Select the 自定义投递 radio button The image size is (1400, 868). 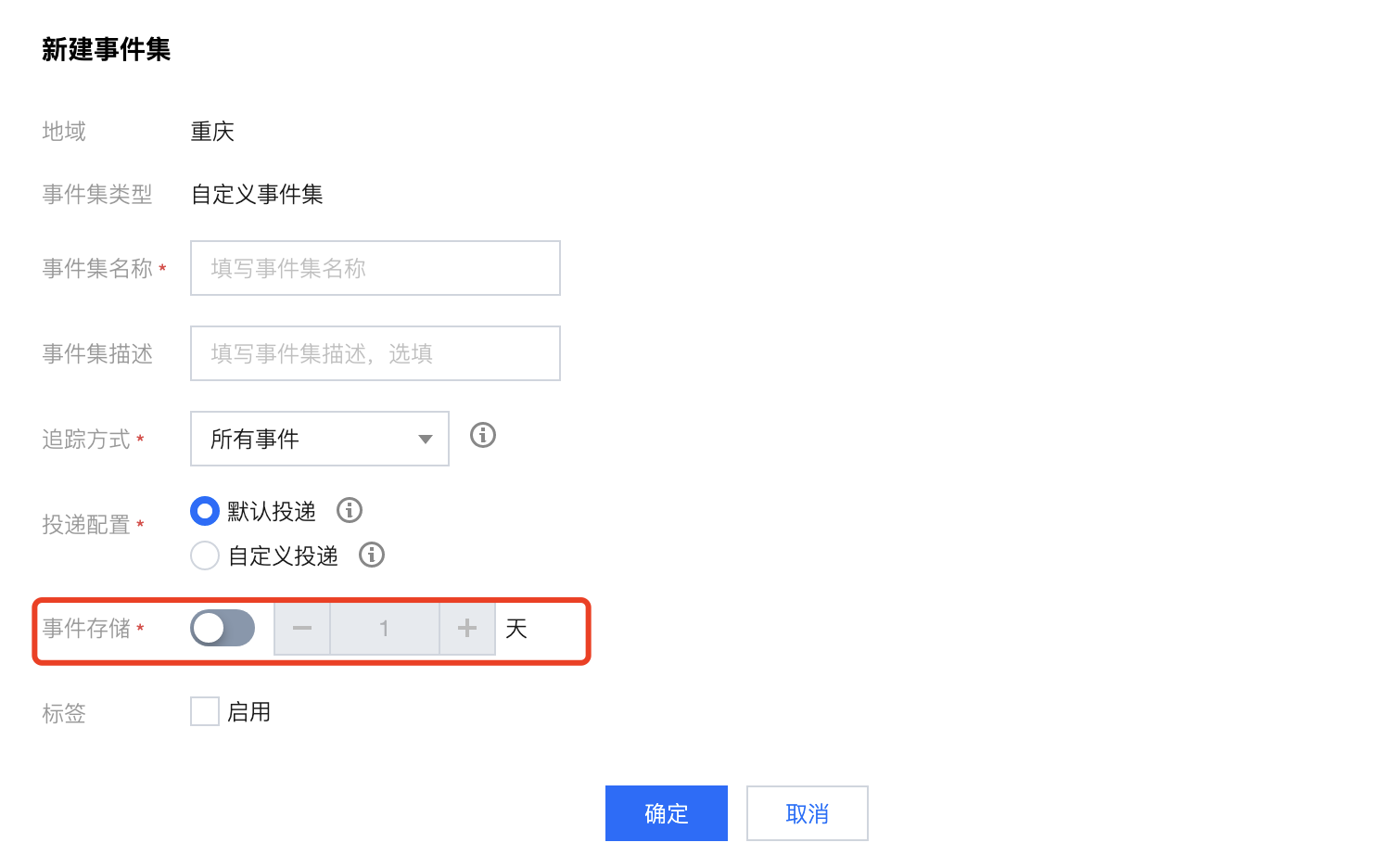[x=204, y=555]
